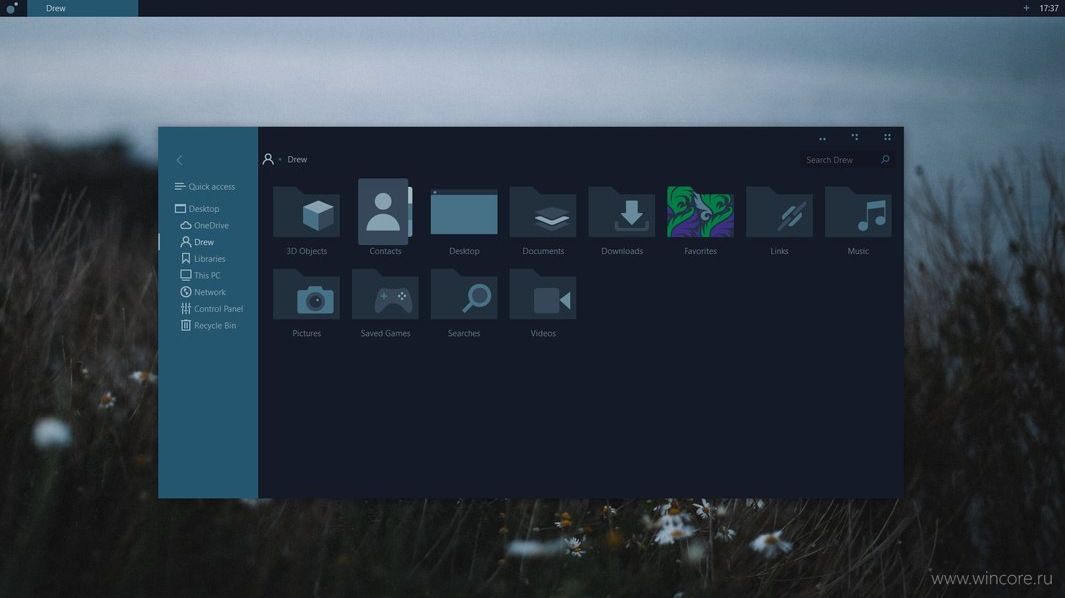Open This PC in the sidebar
1065x598 pixels.
pyautogui.click(x=200, y=275)
